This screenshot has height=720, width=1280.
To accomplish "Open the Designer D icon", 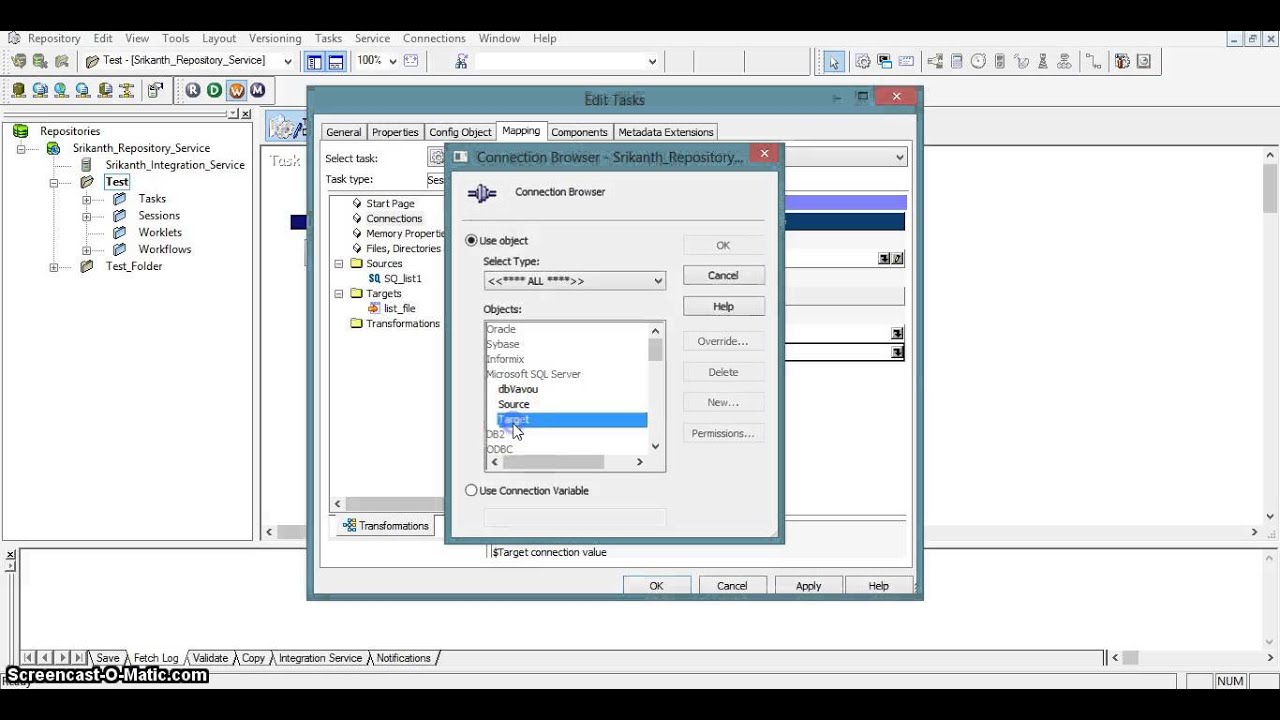I will point(214,90).
